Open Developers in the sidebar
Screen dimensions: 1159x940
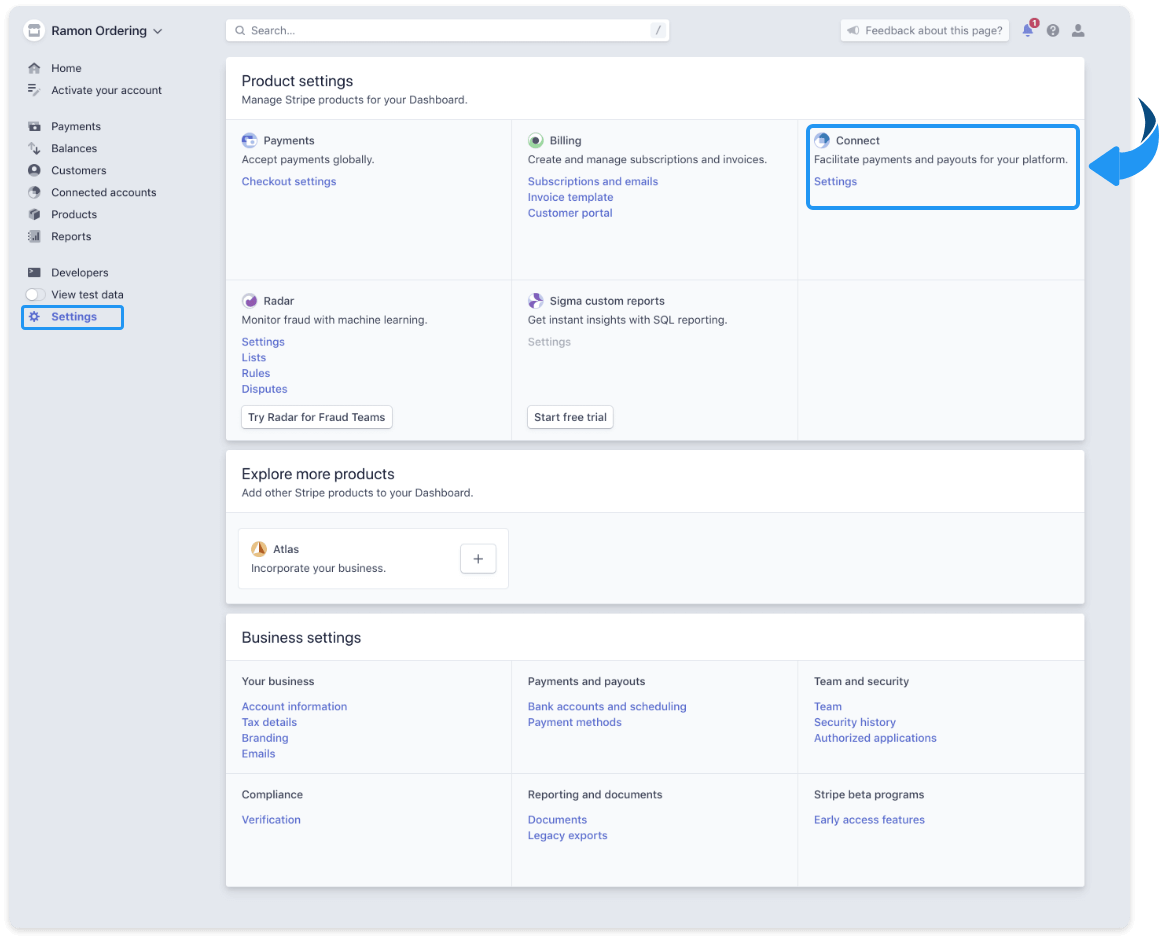[80, 273]
